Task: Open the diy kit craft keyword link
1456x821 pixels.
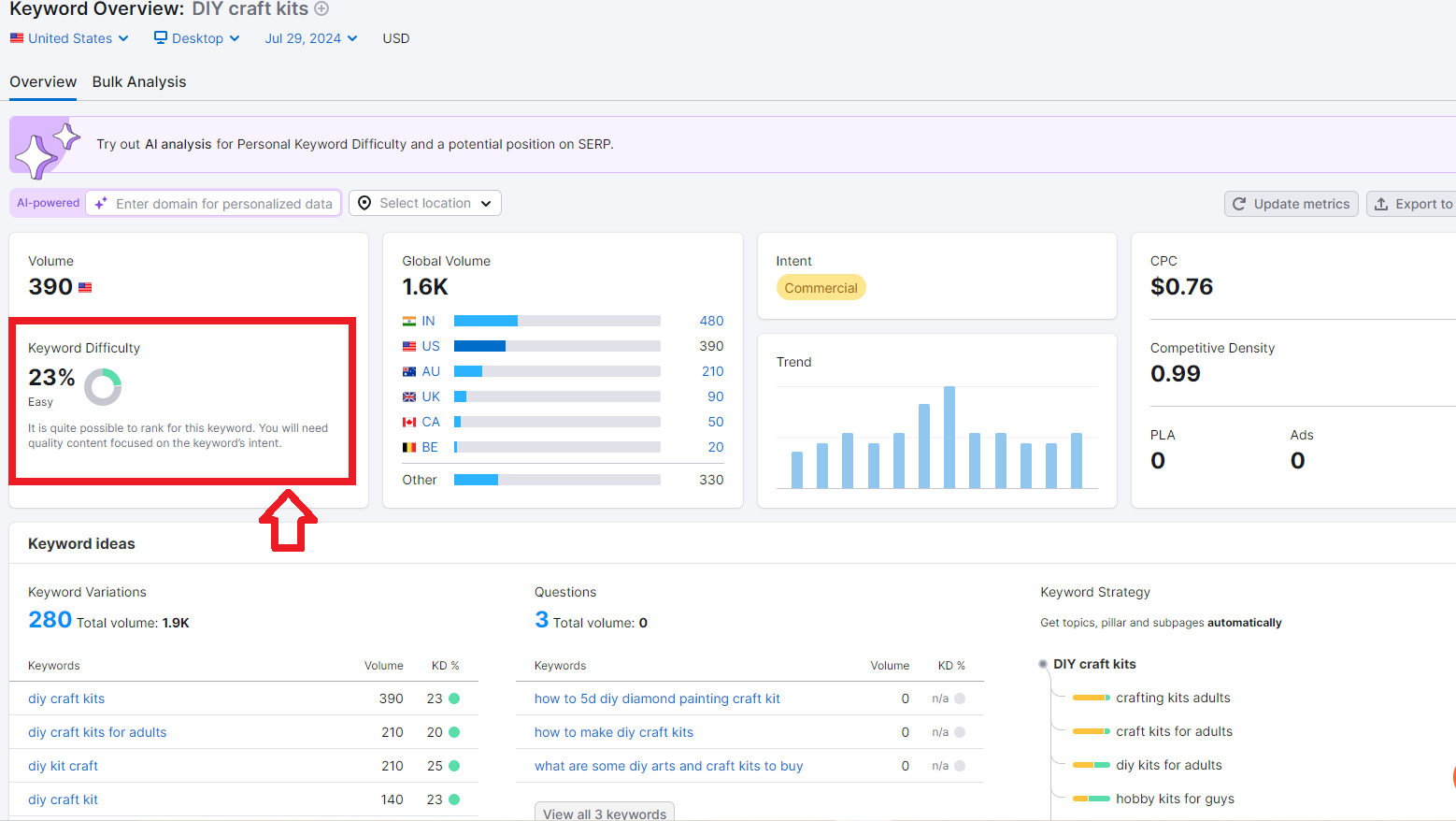Action: (63, 766)
